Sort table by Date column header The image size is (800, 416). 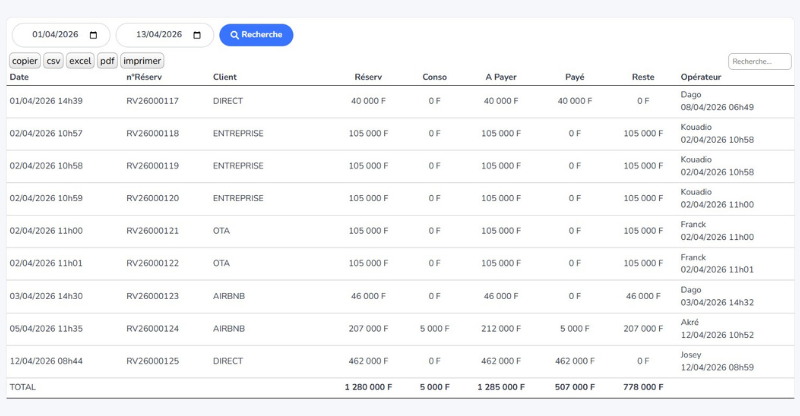pos(20,77)
